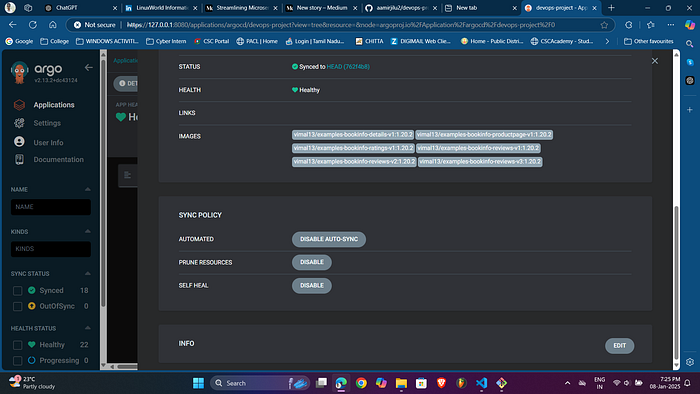Collapse the KINDS filter section
The width and height of the screenshot is (700, 394).
click(88, 232)
